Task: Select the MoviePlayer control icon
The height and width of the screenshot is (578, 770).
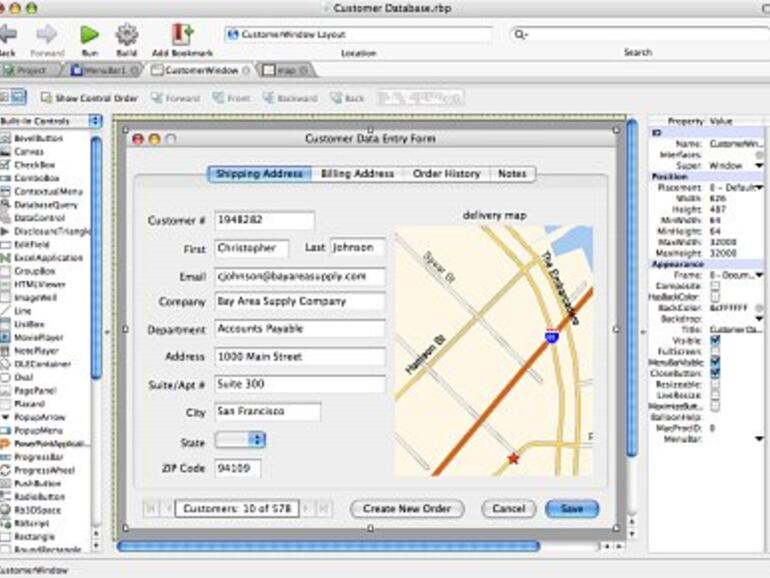Action: click(5, 337)
